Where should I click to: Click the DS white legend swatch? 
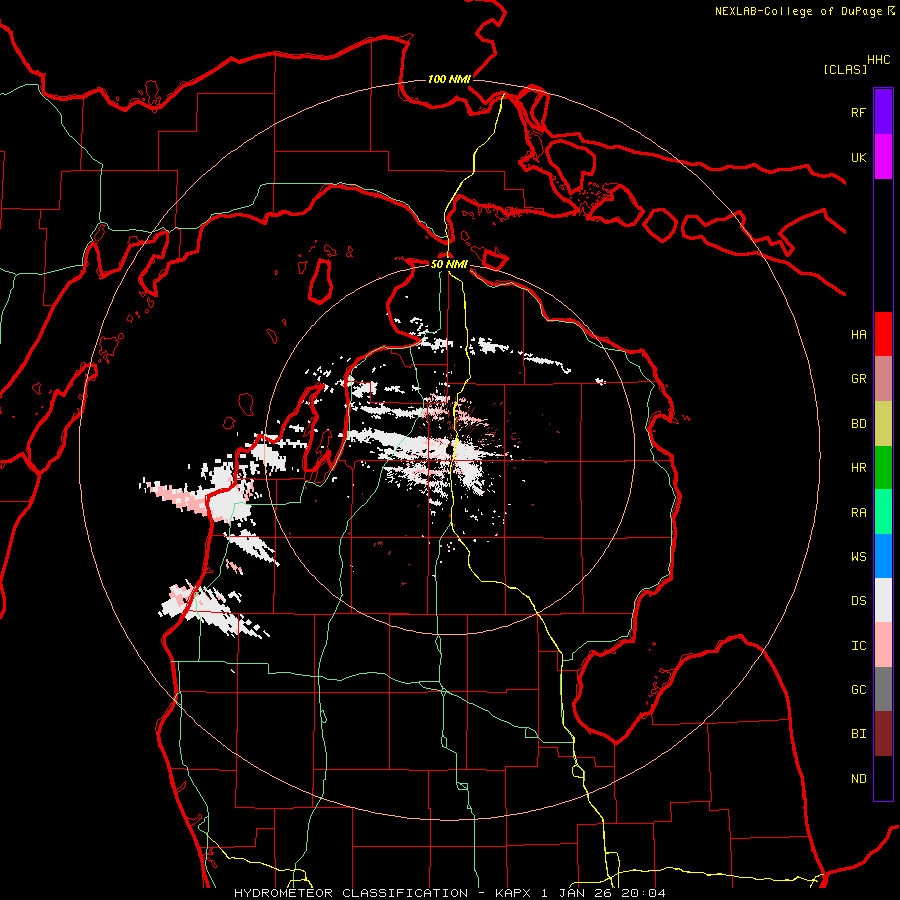point(883,600)
